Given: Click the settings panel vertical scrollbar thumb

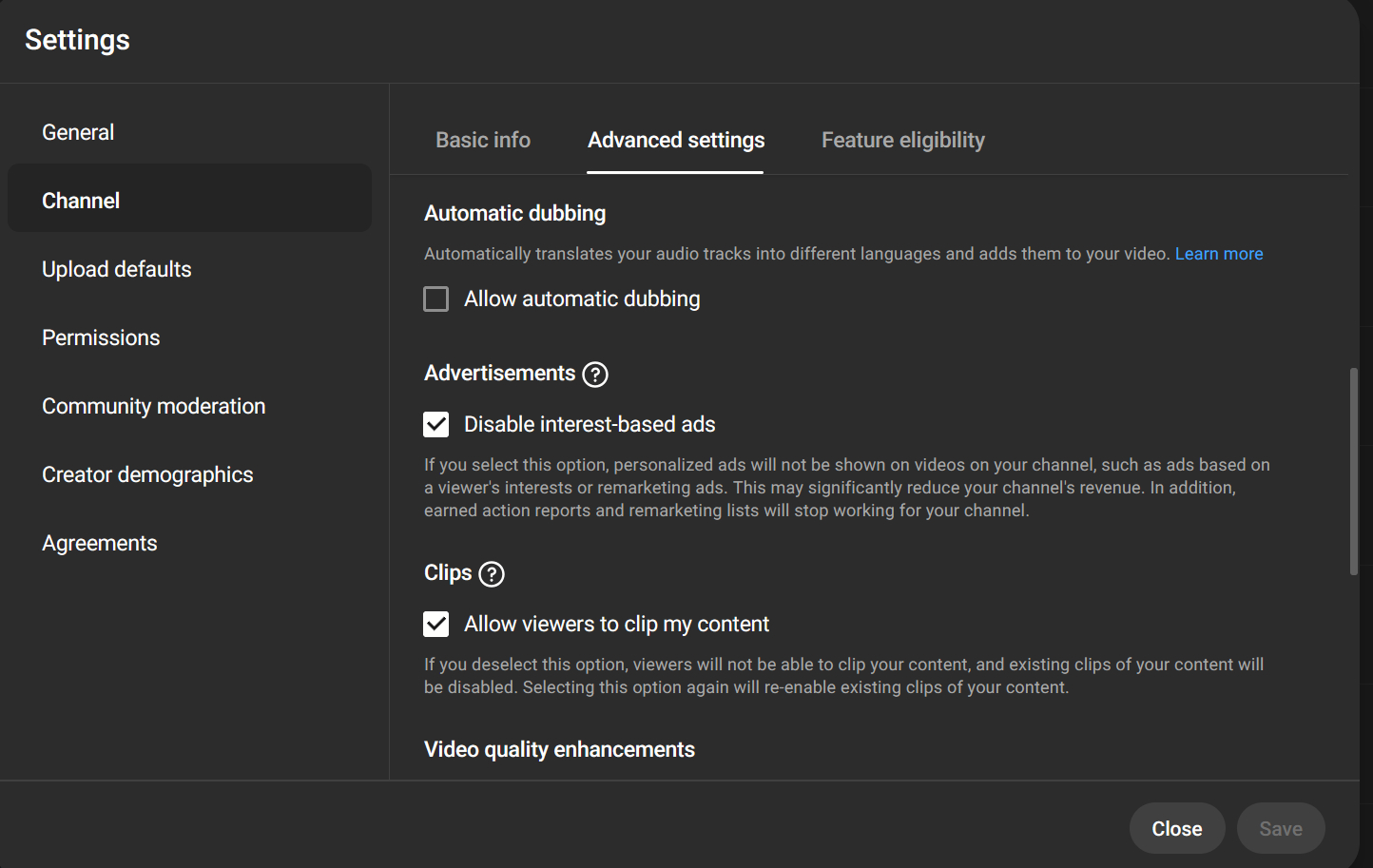Looking at the screenshot, I should (1354, 472).
